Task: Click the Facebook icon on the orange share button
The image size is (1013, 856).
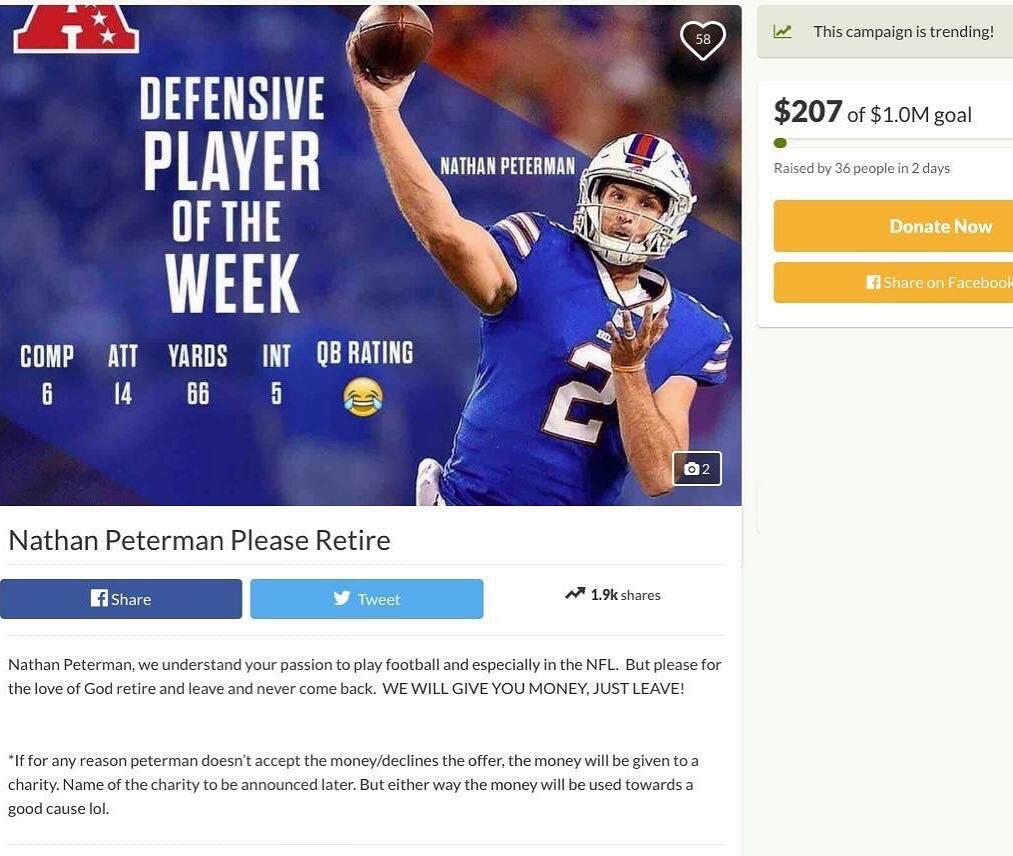Action: pyautogui.click(x=873, y=282)
